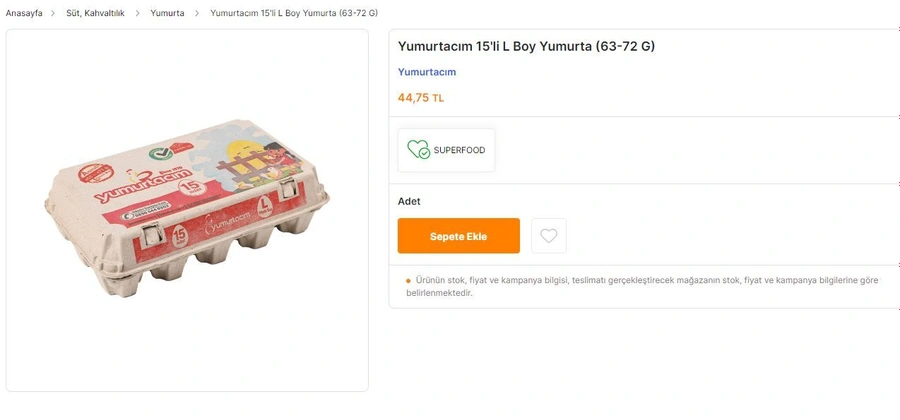Click the SUPERFOOD badge label
Image resolution: width=900 pixels, height=420 pixels.
point(459,150)
